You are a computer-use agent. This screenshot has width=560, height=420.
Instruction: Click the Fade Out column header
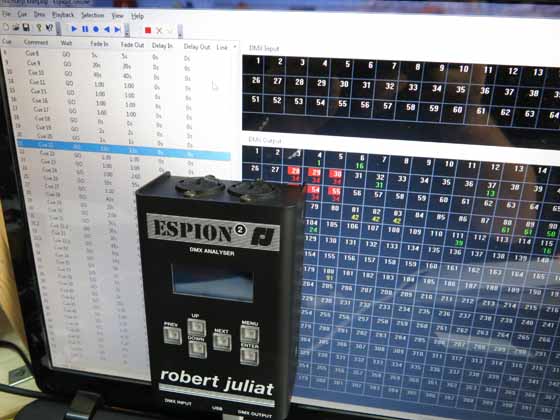(x=132, y=45)
